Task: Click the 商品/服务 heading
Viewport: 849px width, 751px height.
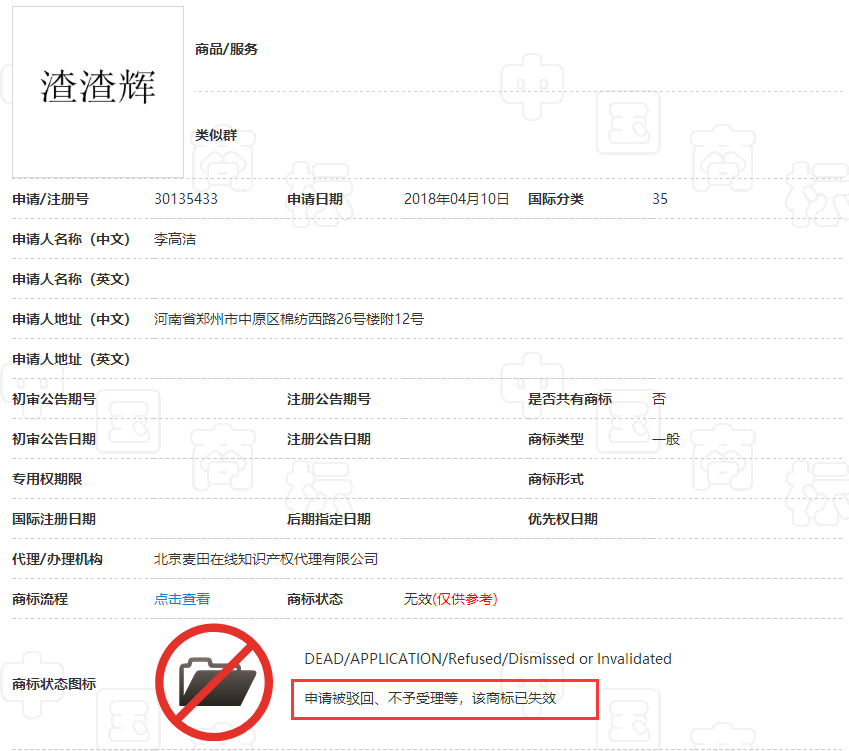Action: pyautogui.click(x=226, y=49)
